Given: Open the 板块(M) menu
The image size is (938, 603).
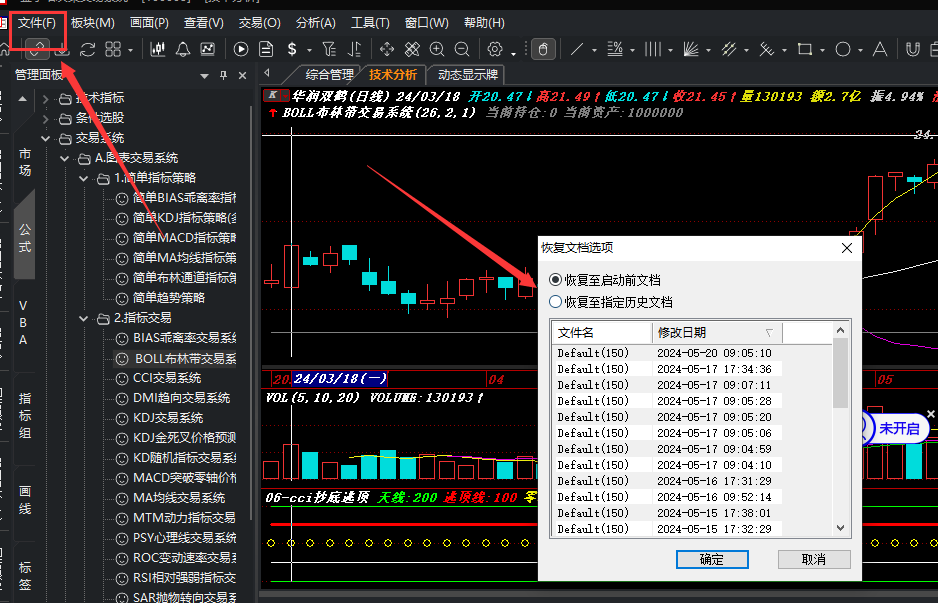Looking at the screenshot, I should pos(93,23).
